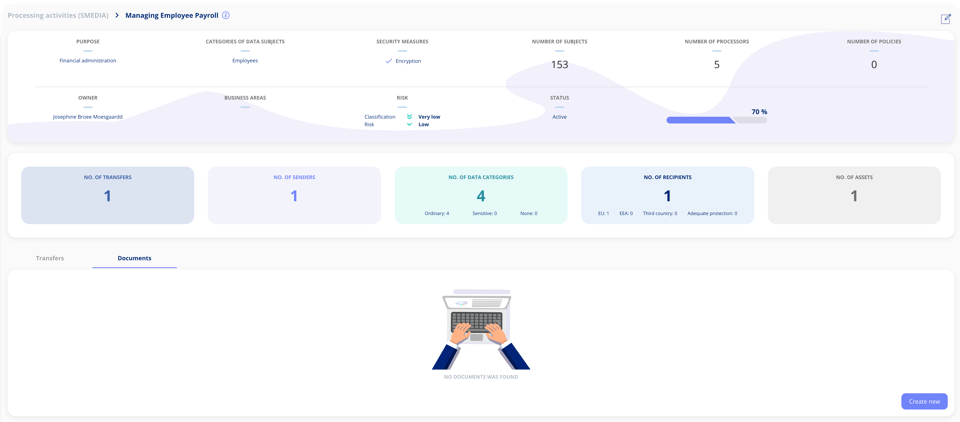This screenshot has width=960, height=422.
Task: Click the Employees data subjects value
Action: (245, 61)
